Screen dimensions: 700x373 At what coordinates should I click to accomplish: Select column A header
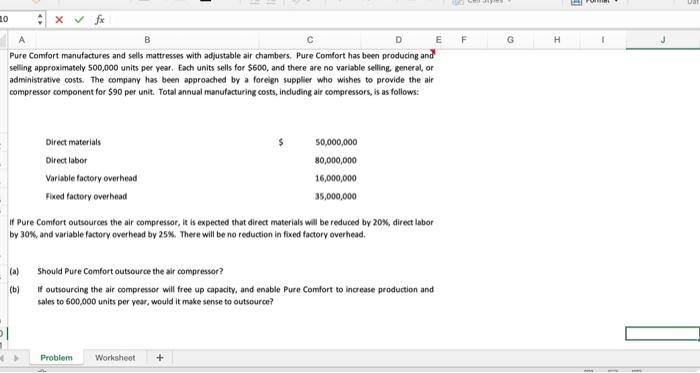pos(21,40)
